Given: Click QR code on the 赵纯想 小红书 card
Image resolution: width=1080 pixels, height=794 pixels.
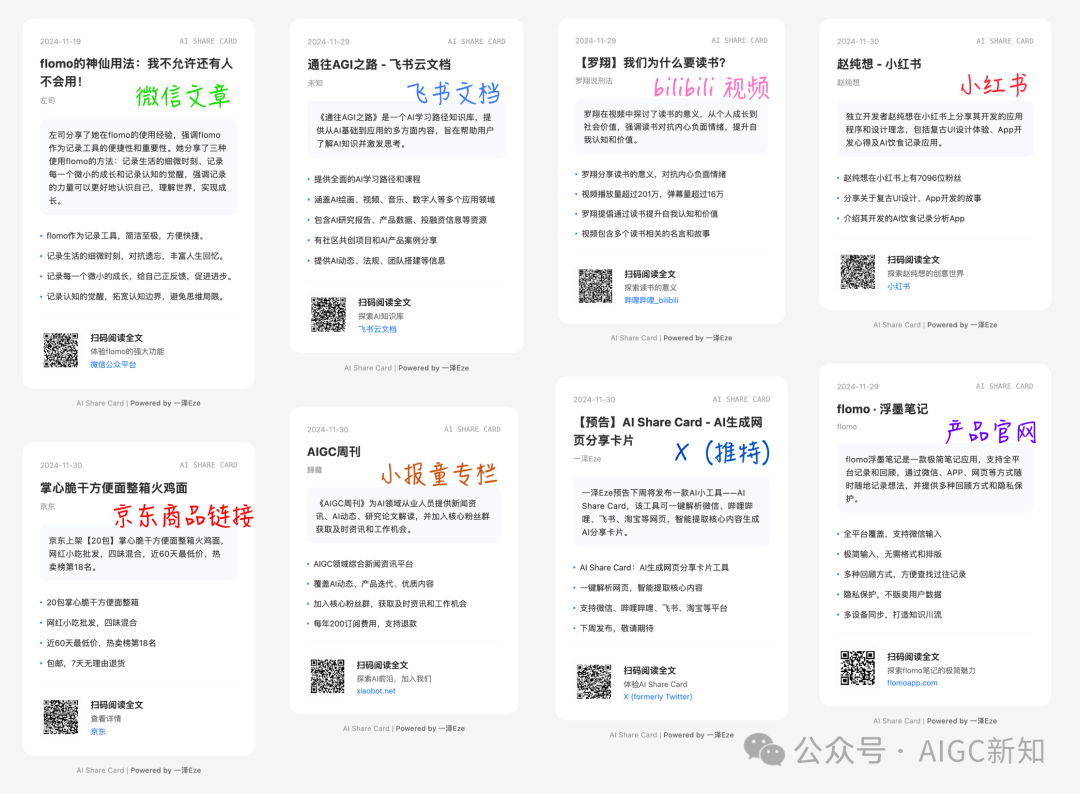Looking at the screenshot, I should tap(858, 271).
